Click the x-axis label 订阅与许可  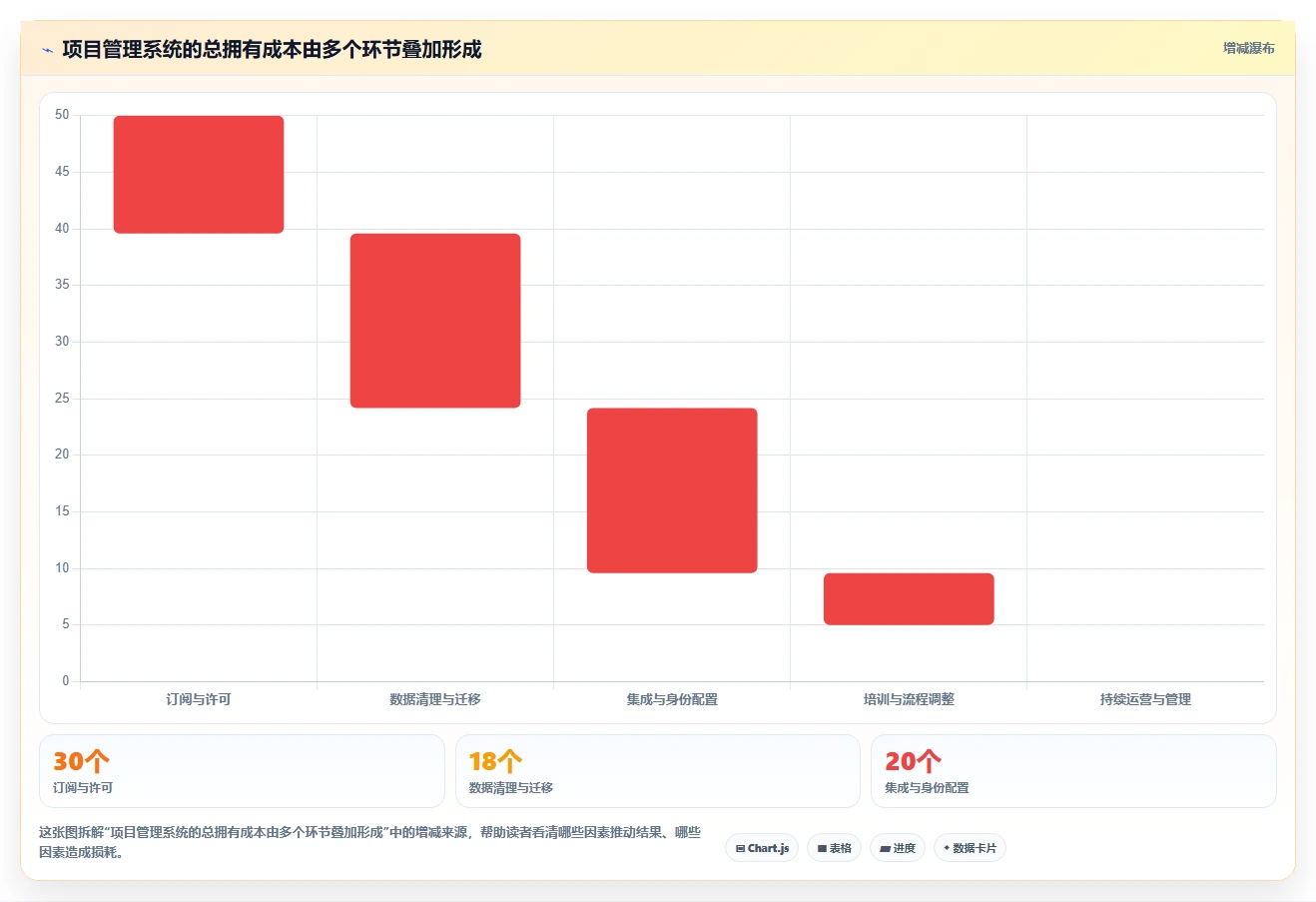[x=199, y=699]
